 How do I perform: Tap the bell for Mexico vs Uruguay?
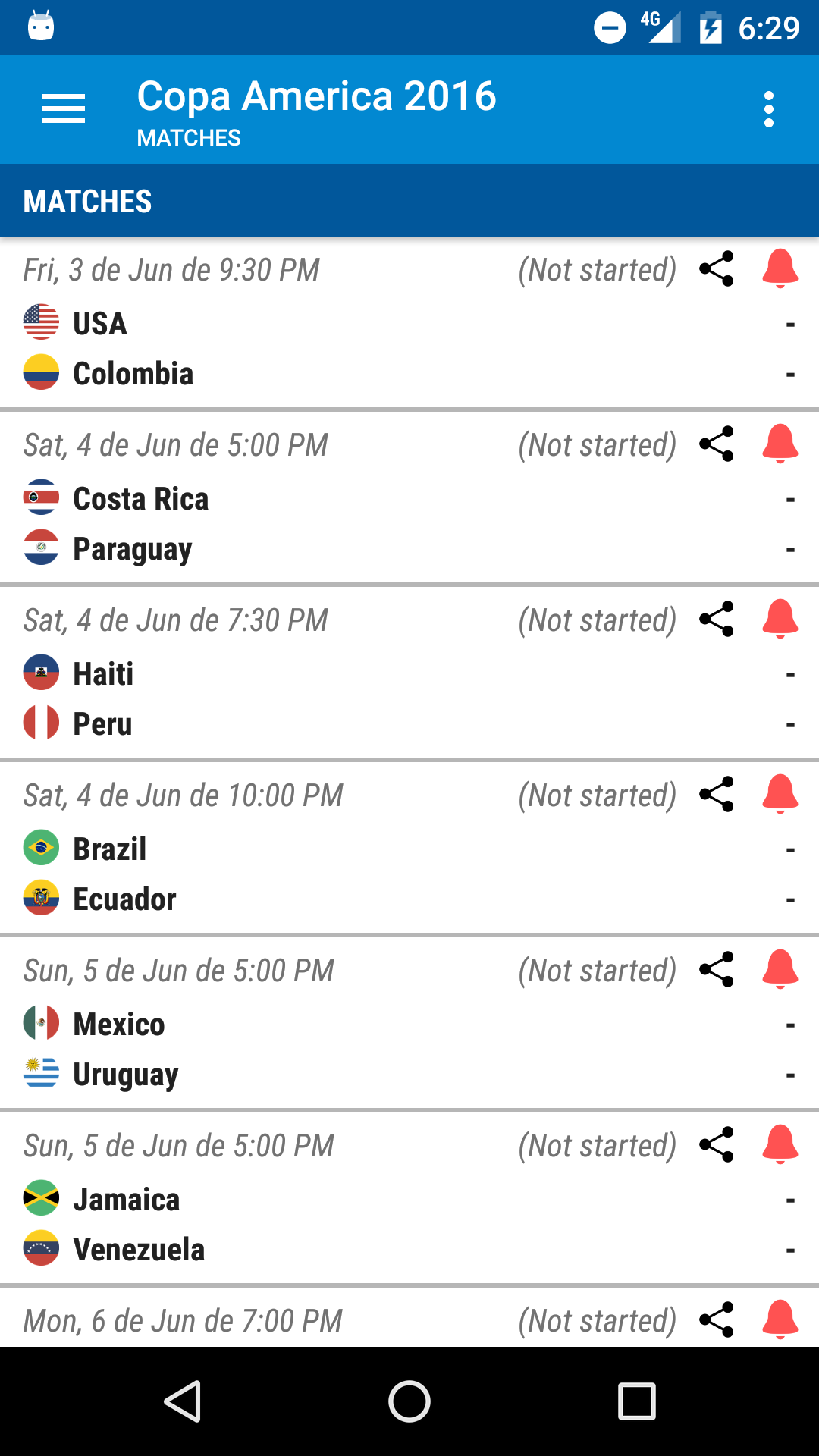click(x=780, y=969)
